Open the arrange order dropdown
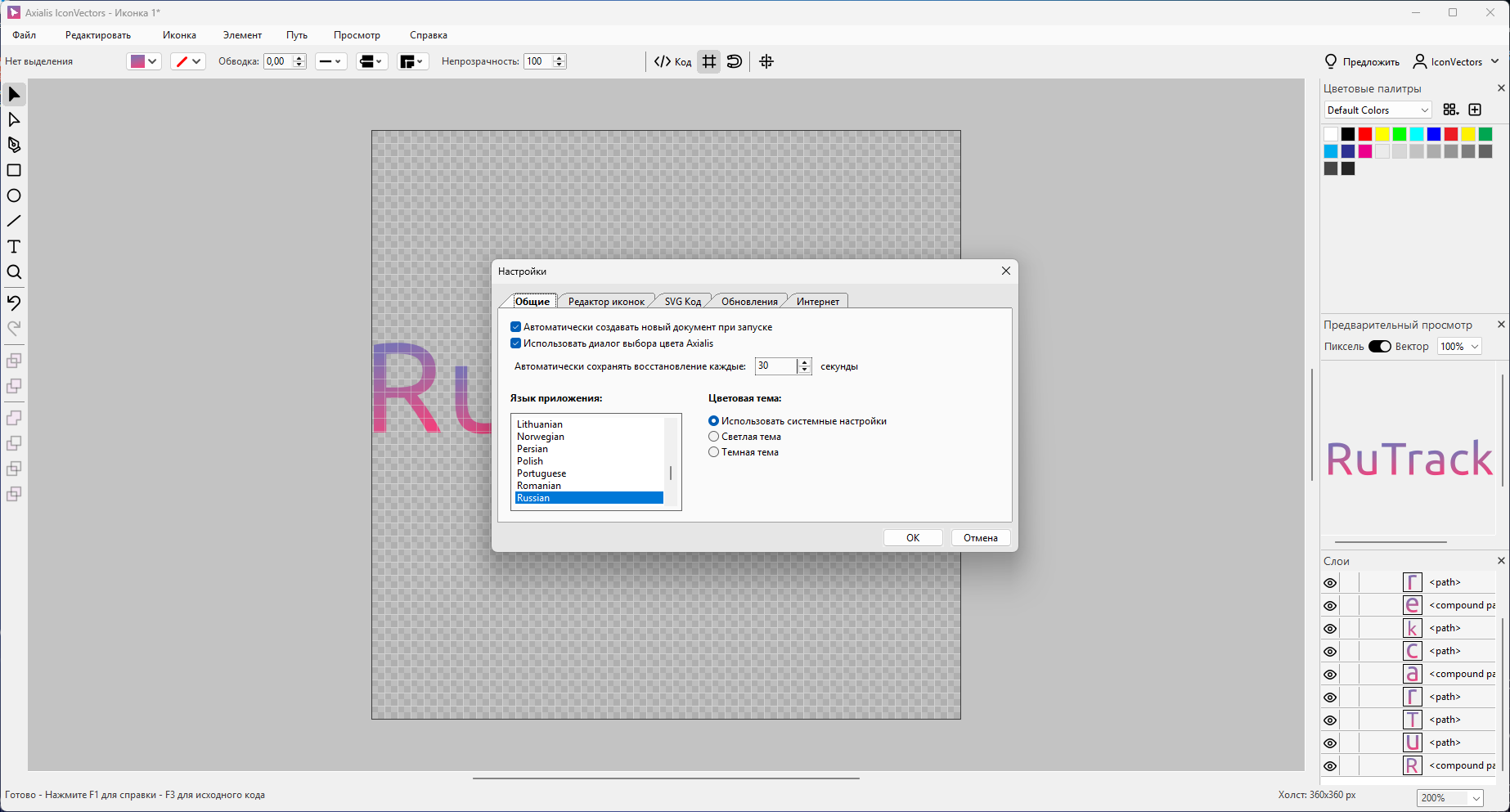The height and width of the screenshot is (812, 1510). click(413, 61)
